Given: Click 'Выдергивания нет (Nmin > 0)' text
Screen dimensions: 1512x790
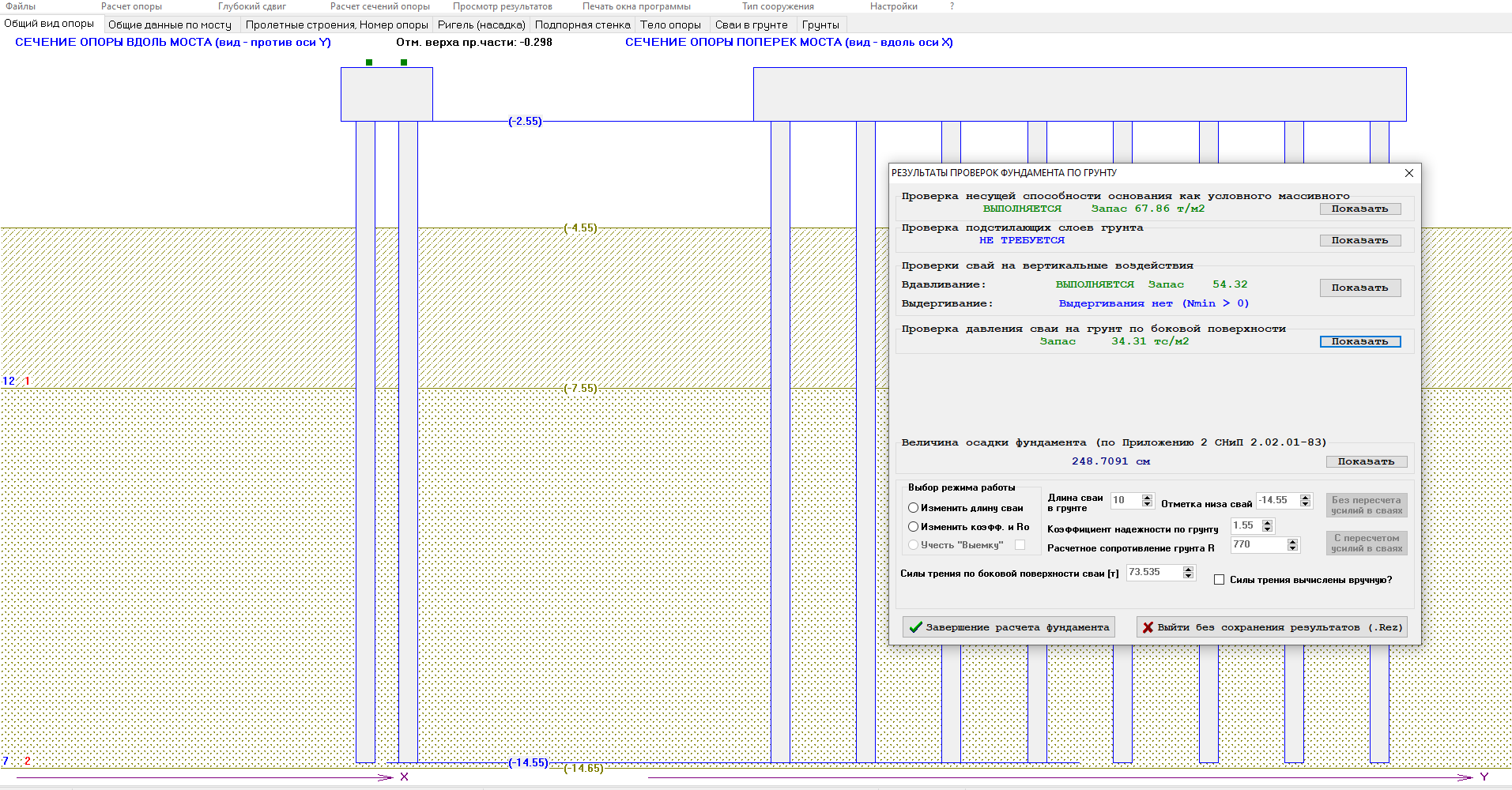Looking at the screenshot, I should [1154, 303].
